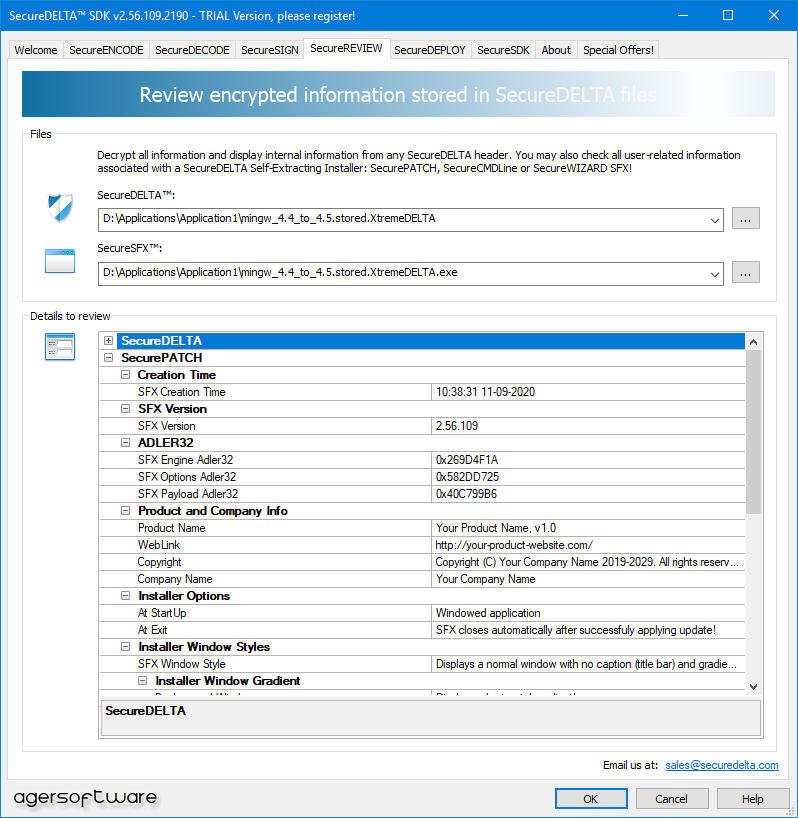Image resolution: width=798 pixels, height=818 pixels.
Task: Click the details list scrollbar thumb
Action: [753, 432]
